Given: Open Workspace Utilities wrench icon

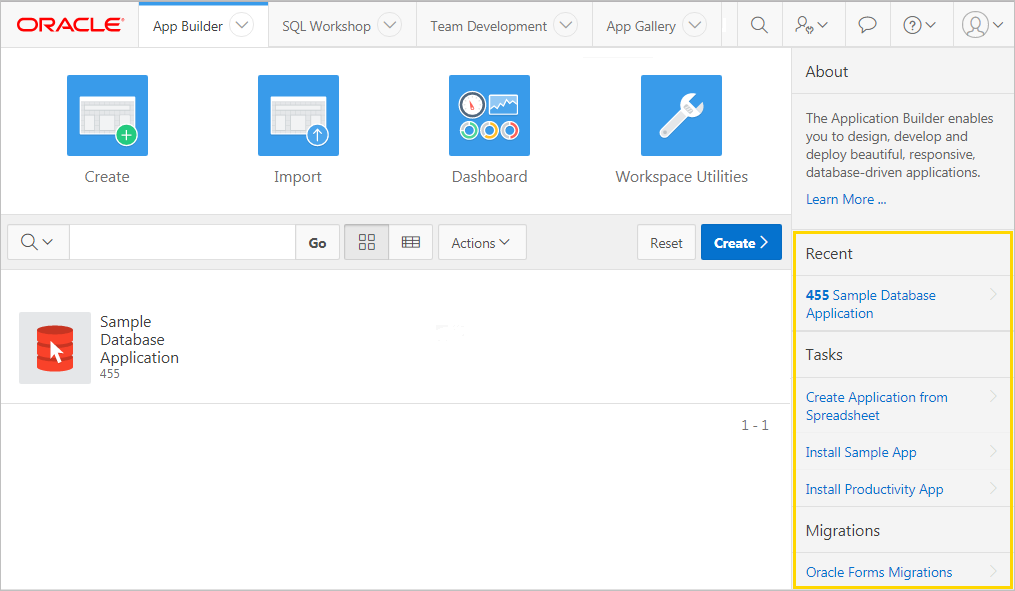Looking at the screenshot, I should (x=681, y=115).
